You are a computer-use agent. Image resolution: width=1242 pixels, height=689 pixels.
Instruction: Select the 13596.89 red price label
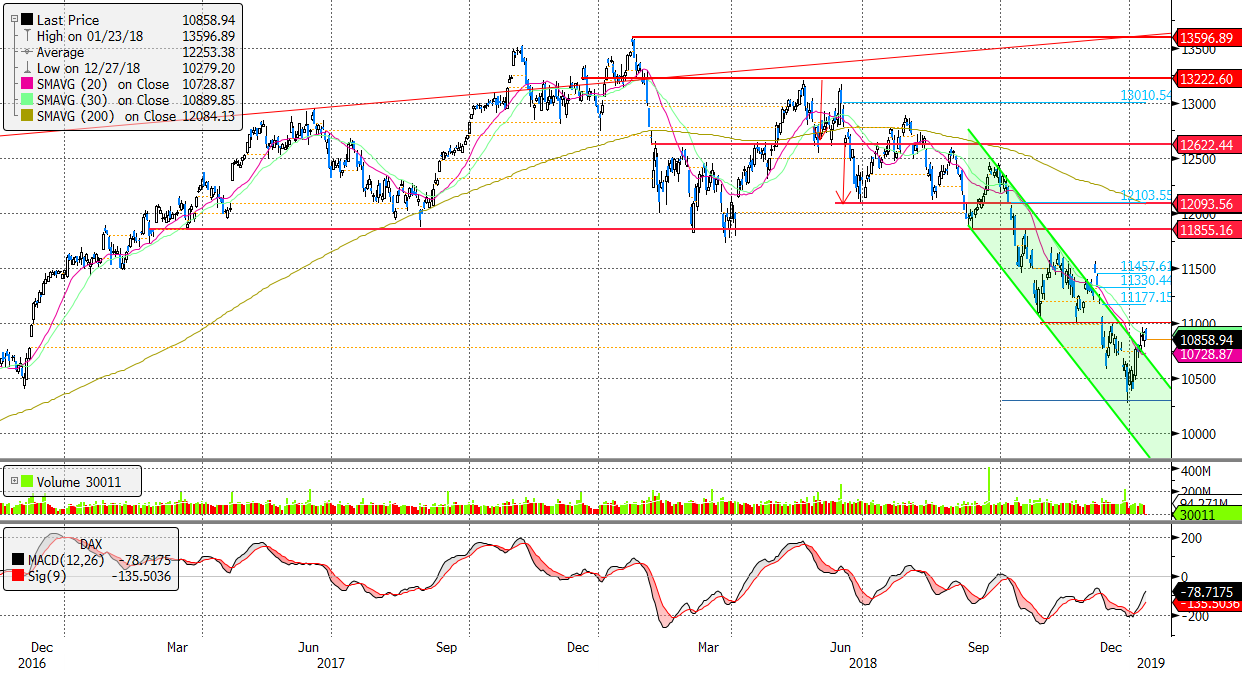1208,36
